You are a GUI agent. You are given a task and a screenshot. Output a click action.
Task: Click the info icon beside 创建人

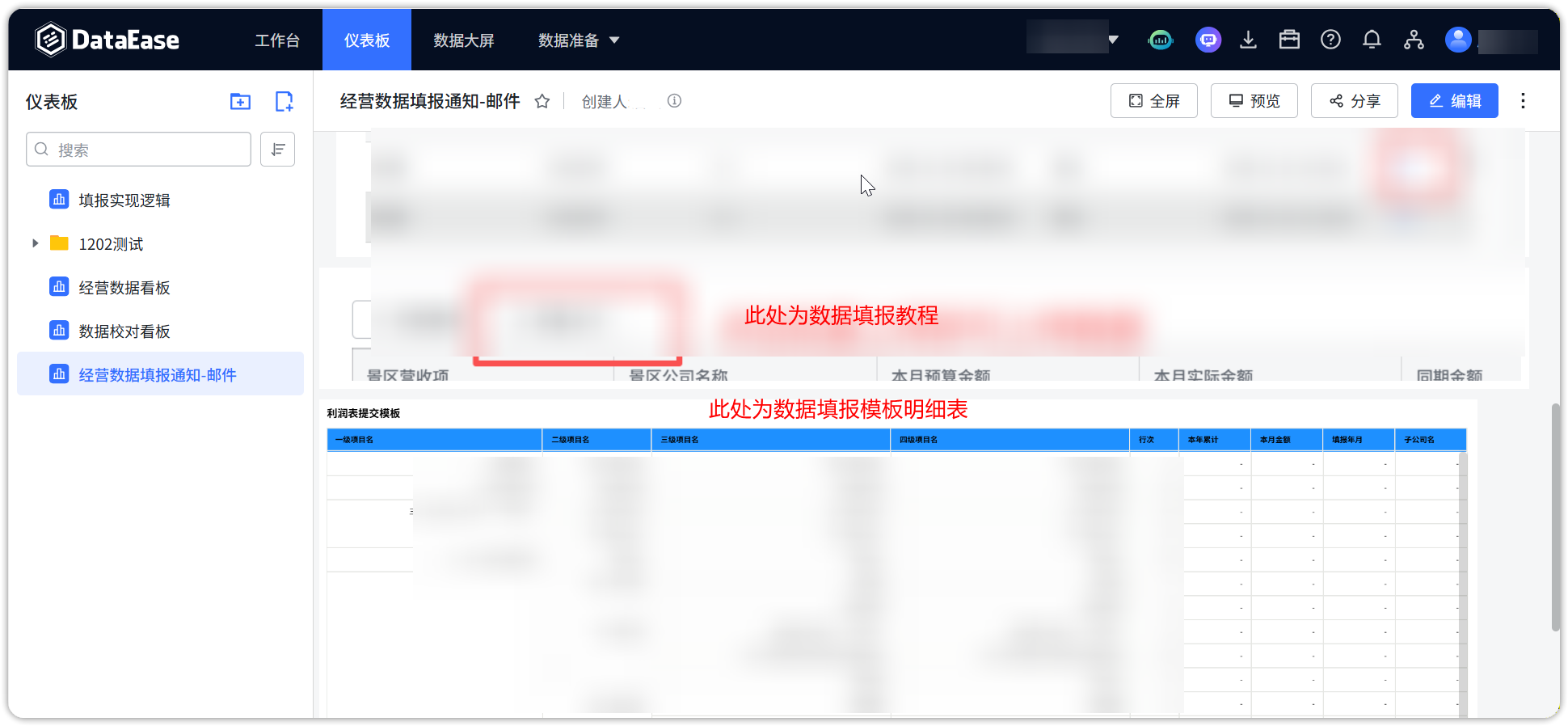674,101
